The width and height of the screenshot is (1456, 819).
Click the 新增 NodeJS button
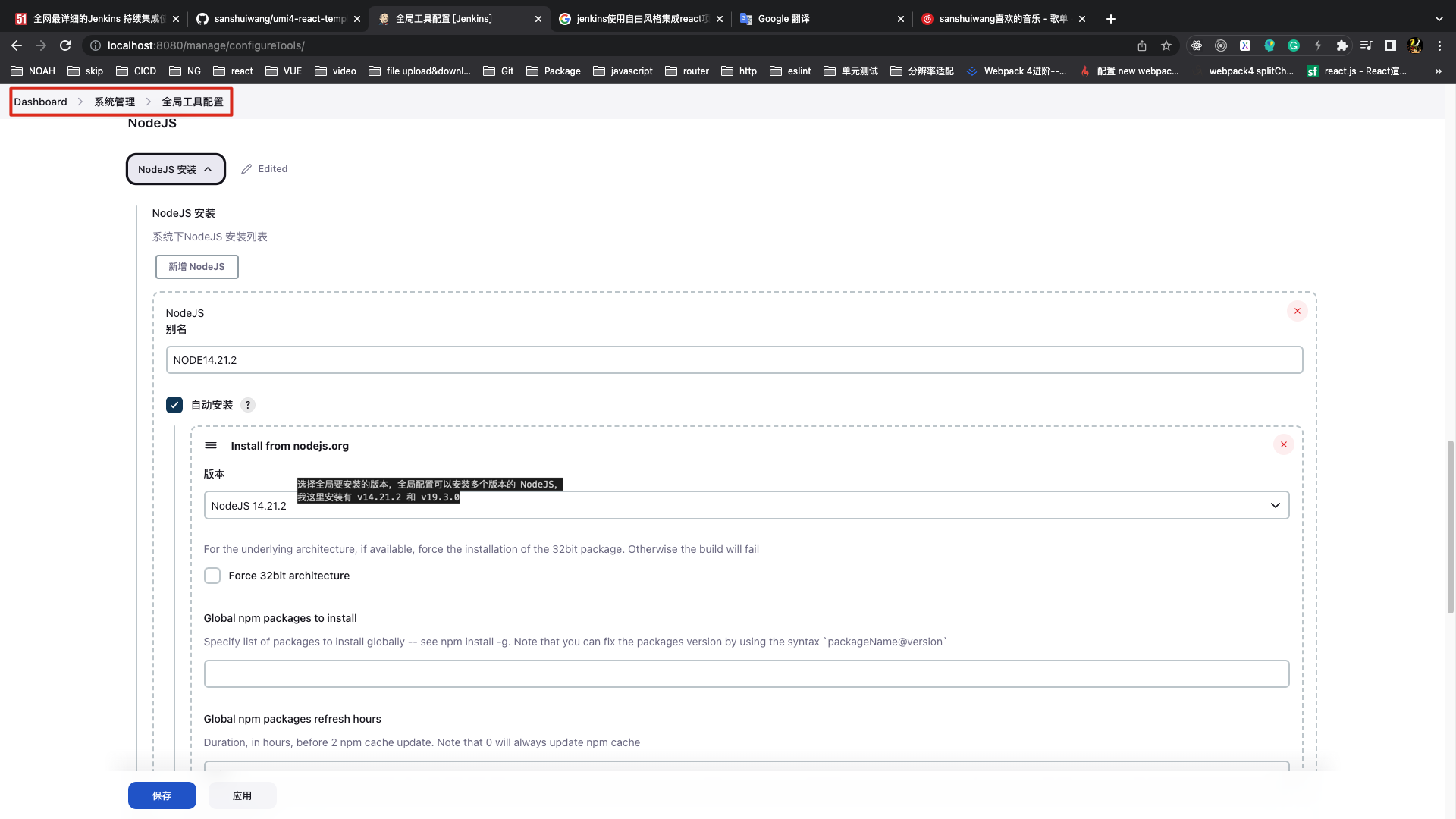tap(196, 266)
